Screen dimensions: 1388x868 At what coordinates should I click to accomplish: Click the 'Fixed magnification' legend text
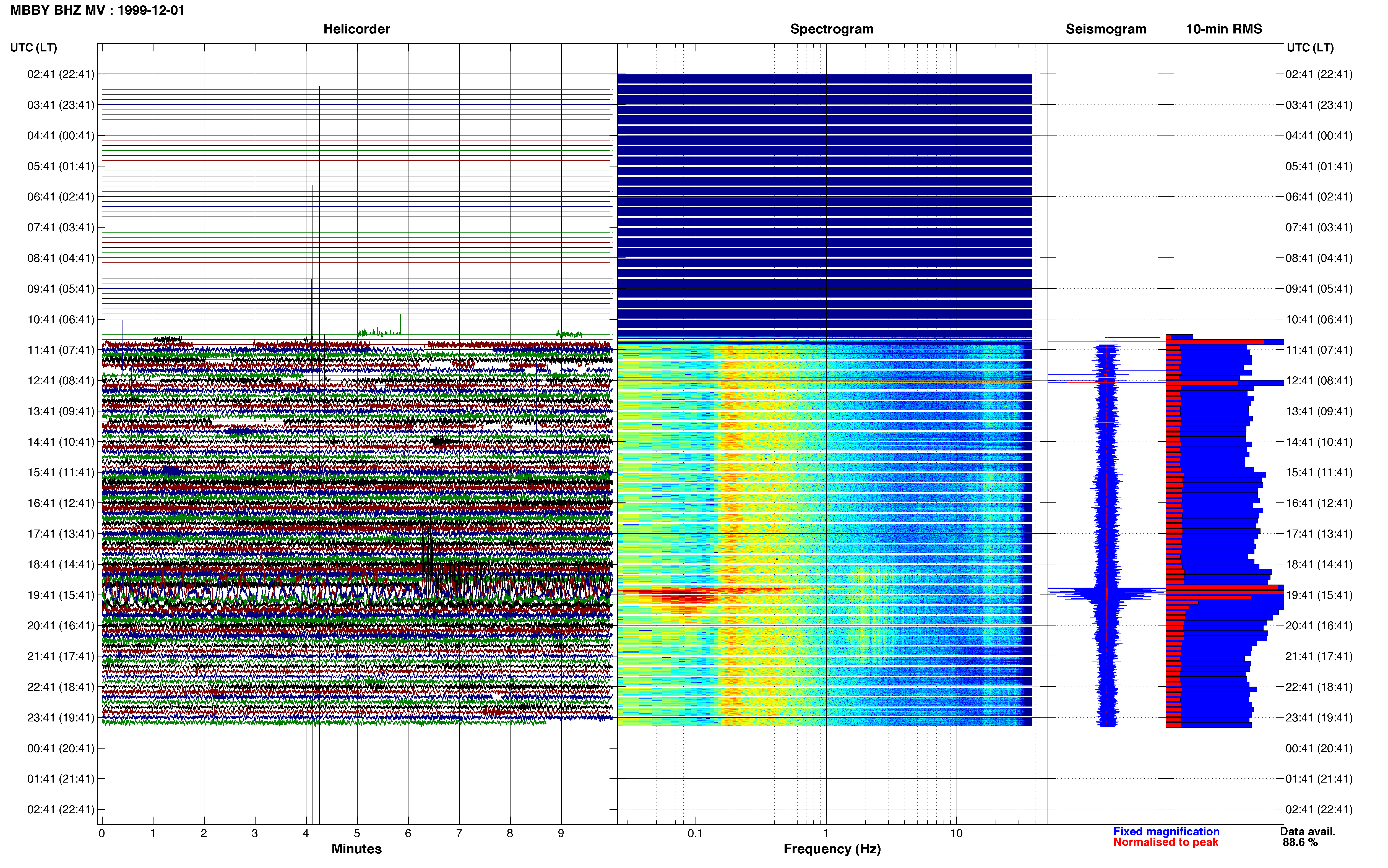coord(1166,831)
